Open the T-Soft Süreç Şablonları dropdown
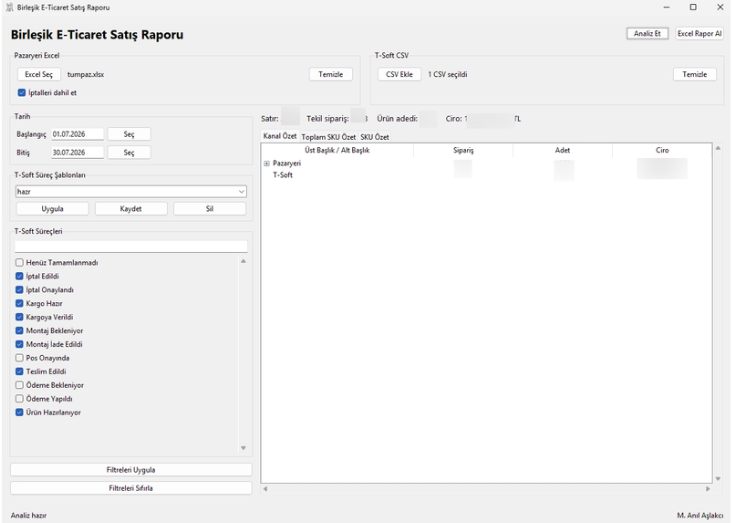Image resolution: width=732 pixels, height=523 pixels. 131,191
